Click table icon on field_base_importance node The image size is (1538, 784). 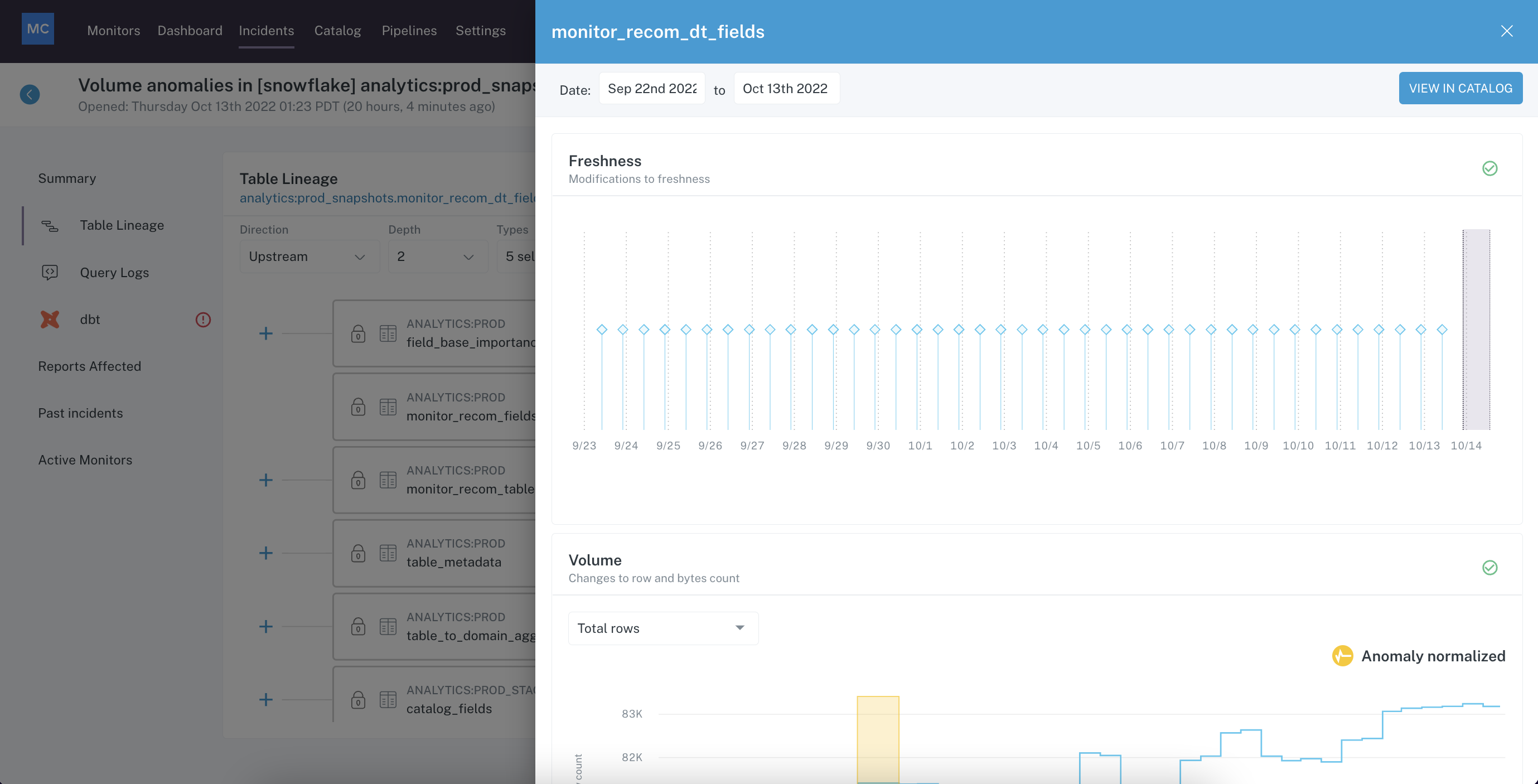click(388, 333)
